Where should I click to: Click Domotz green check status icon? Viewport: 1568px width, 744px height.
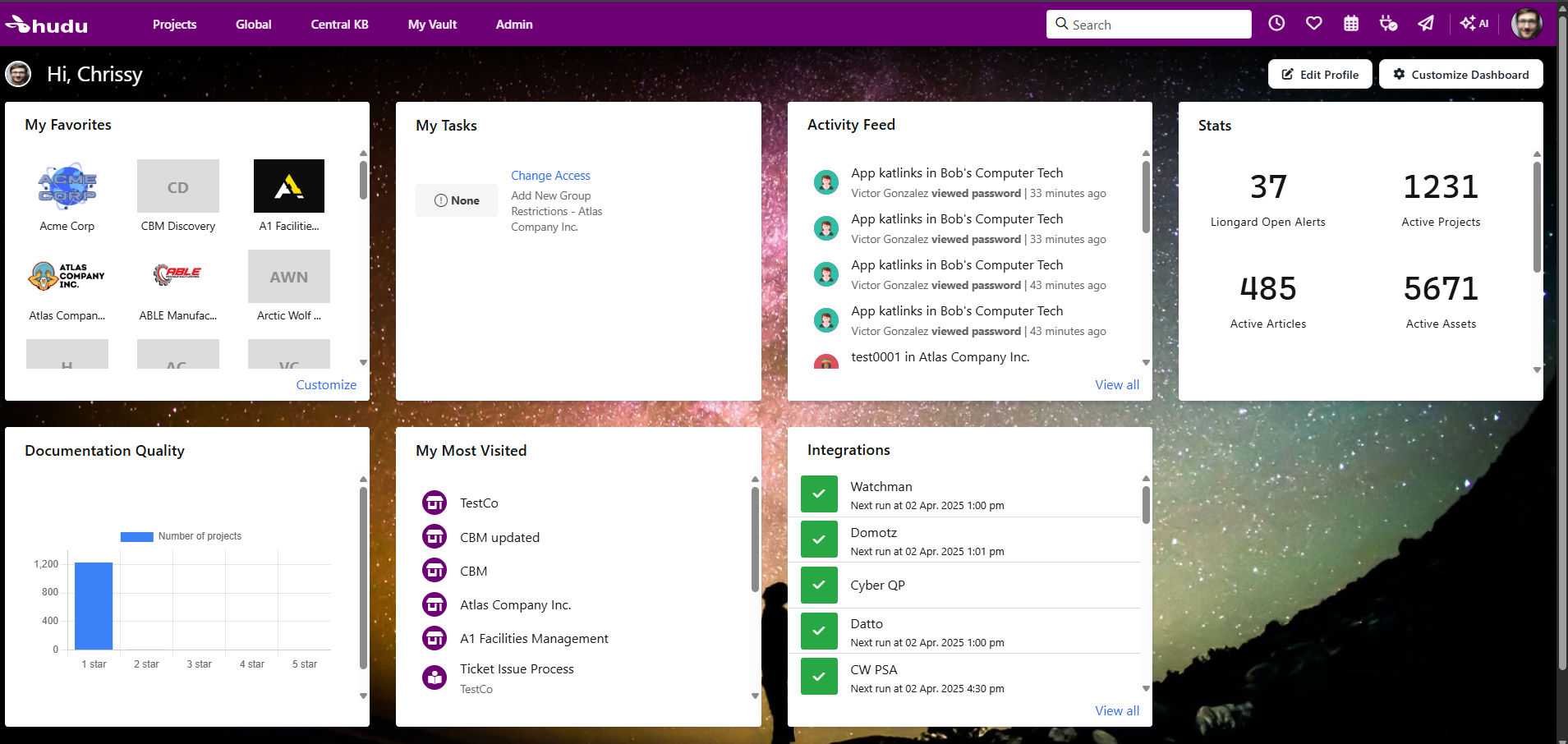tap(819, 540)
